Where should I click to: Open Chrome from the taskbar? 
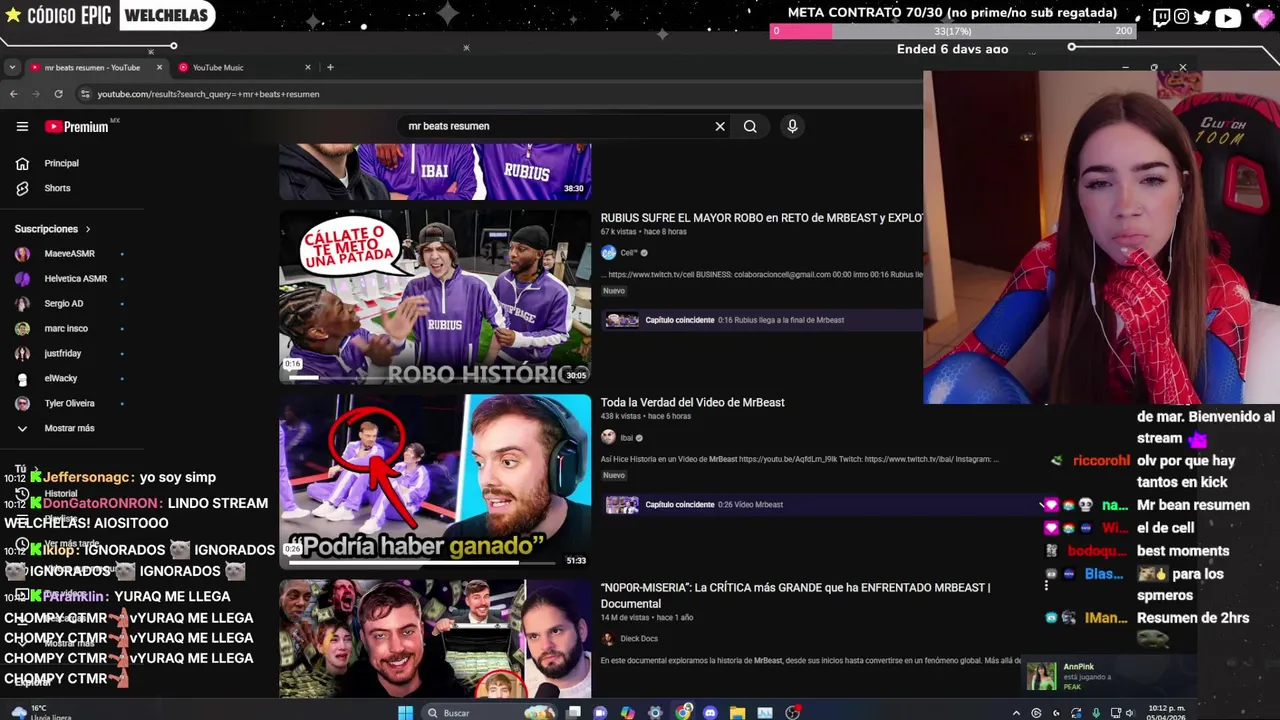pyautogui.click(x=683, y=713)
